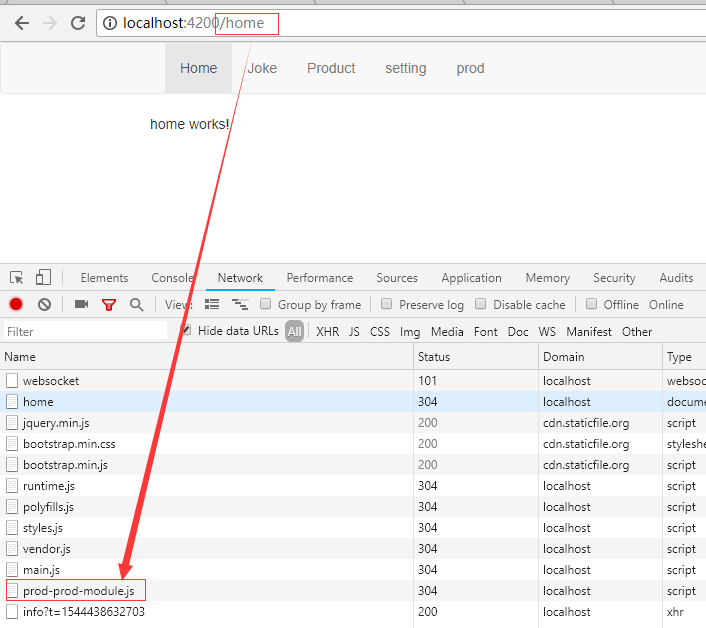This screenshot has width=706, height=628.
Task: Check the Disable cache option
Action: tap(481, 304)
